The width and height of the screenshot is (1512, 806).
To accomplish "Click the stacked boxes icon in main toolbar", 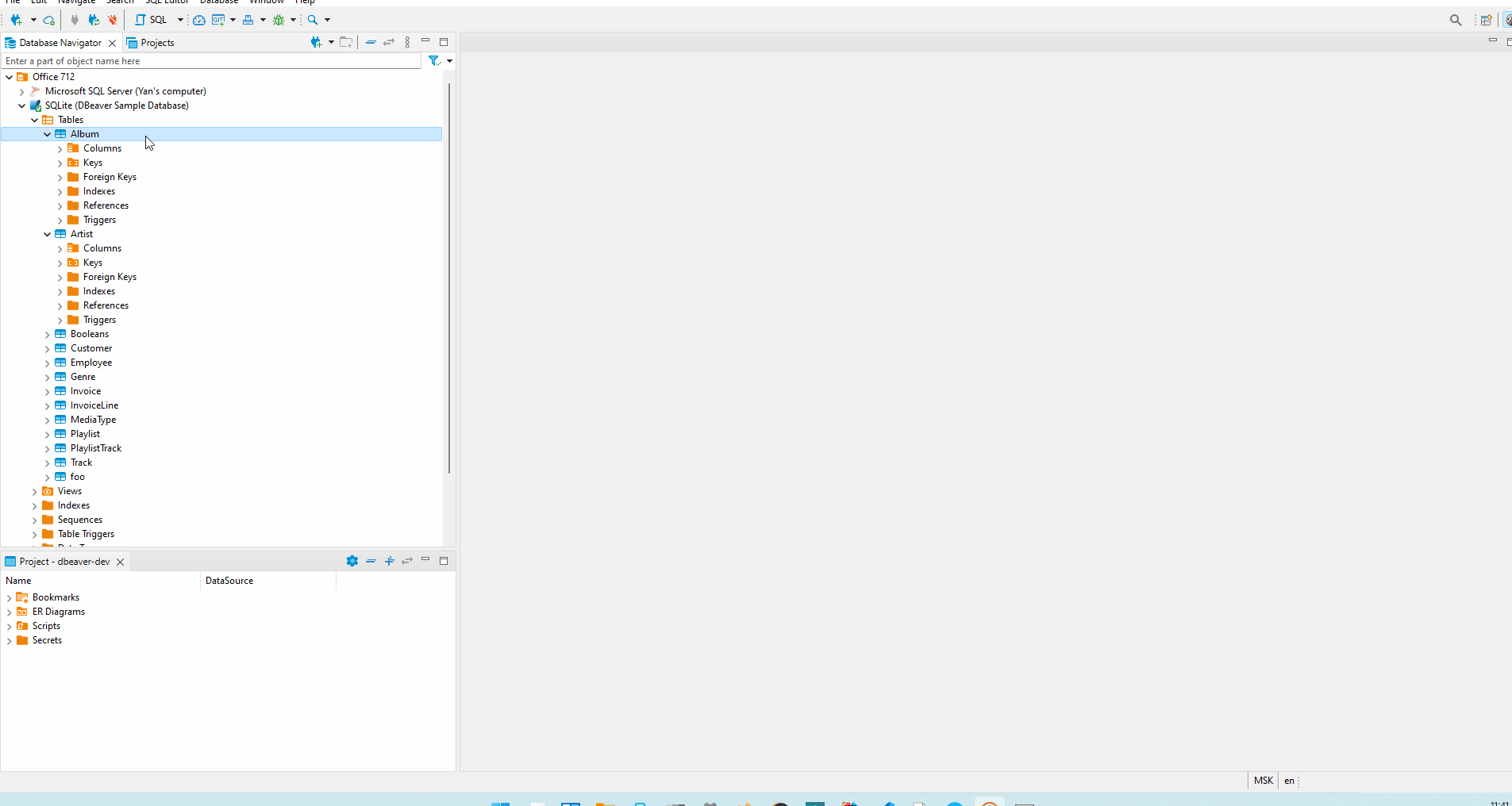I will [248, 20].
